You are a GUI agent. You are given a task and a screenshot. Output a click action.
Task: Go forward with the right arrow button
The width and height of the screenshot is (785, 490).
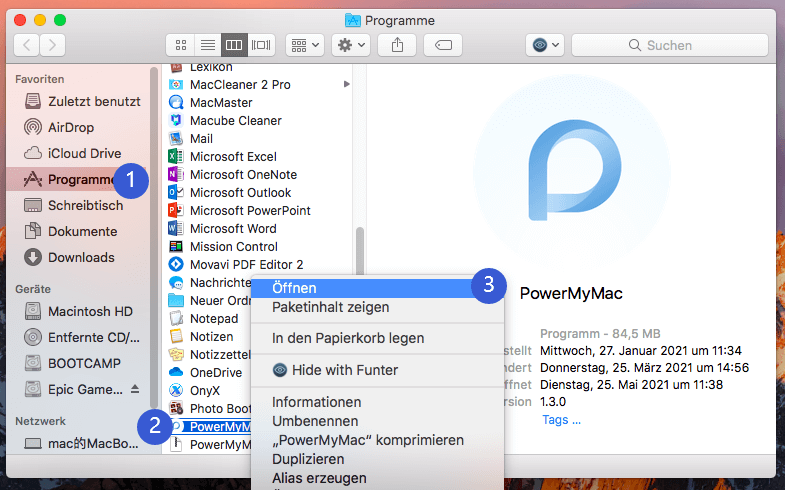[53, 46]
